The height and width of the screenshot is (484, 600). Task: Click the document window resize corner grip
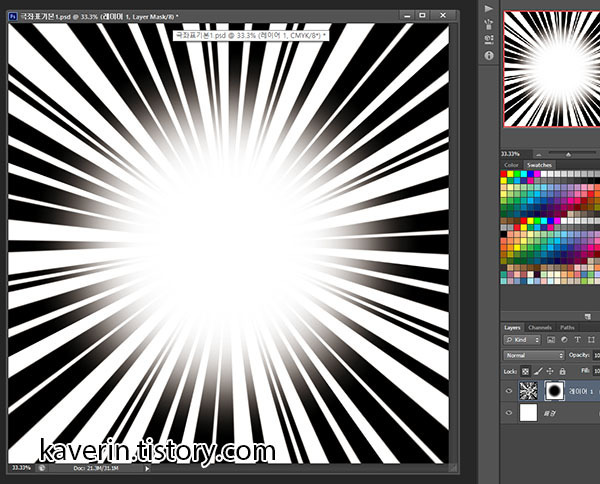[453, 468]
